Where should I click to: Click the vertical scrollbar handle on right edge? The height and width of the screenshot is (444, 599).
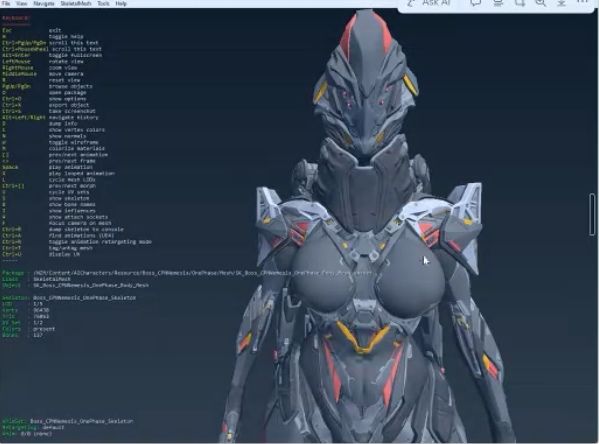coord(592,214)
